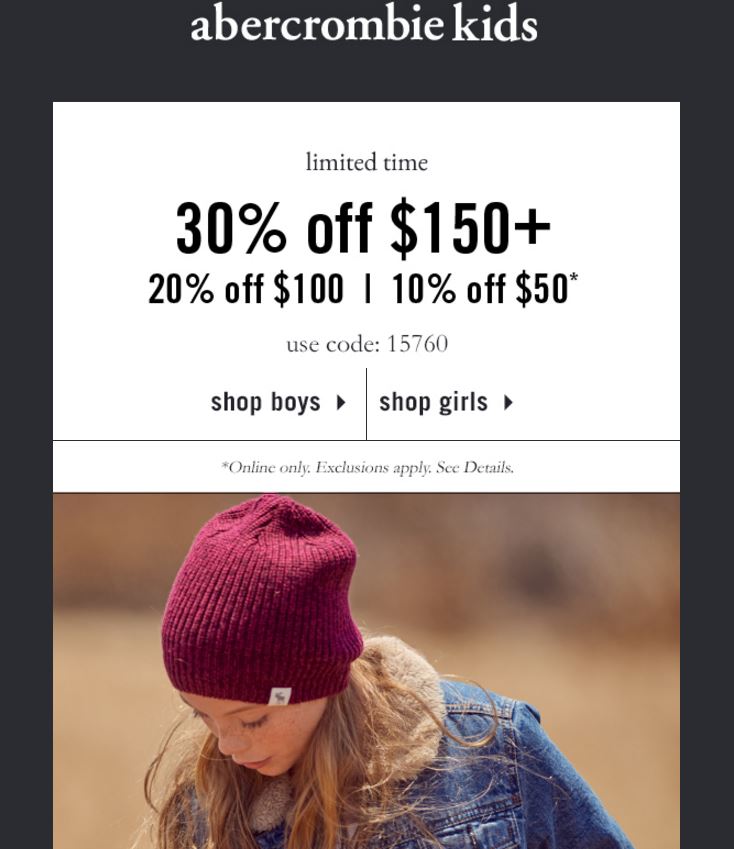Click the 10% off $50 offer text

coord(480,289)
